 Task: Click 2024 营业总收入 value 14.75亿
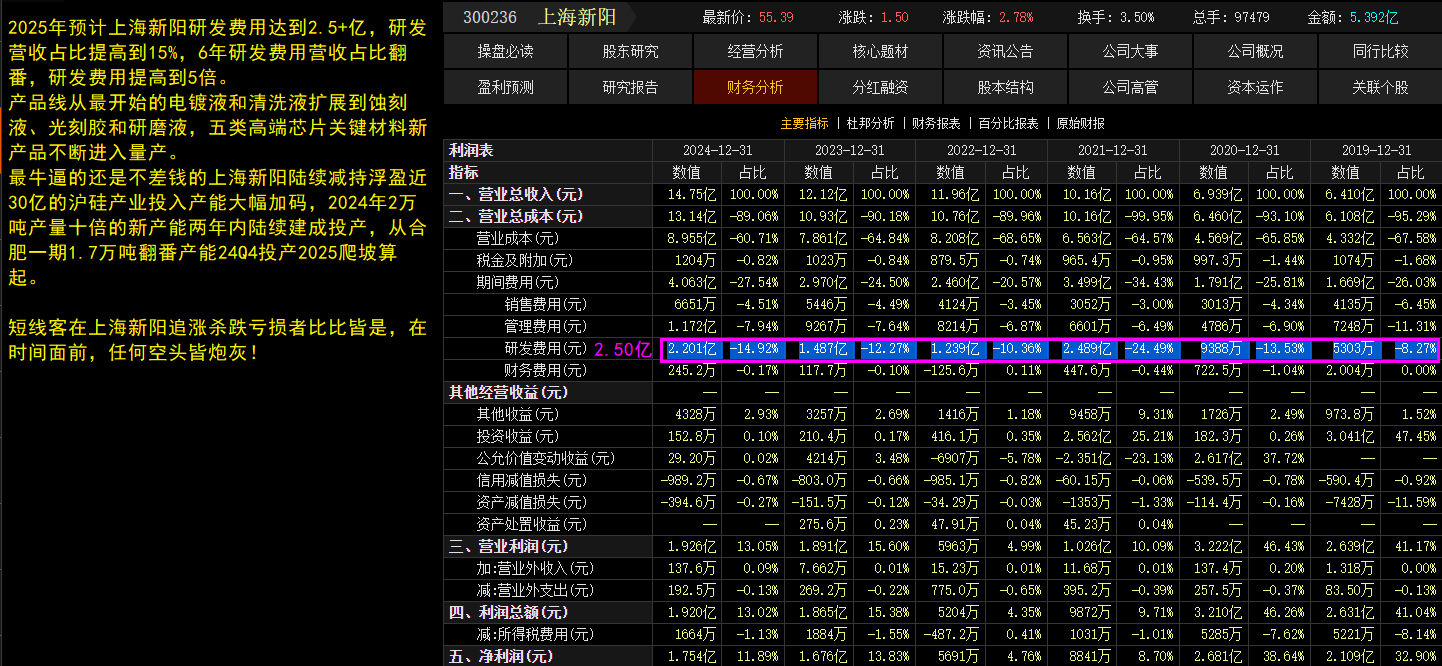pos(692,194)
